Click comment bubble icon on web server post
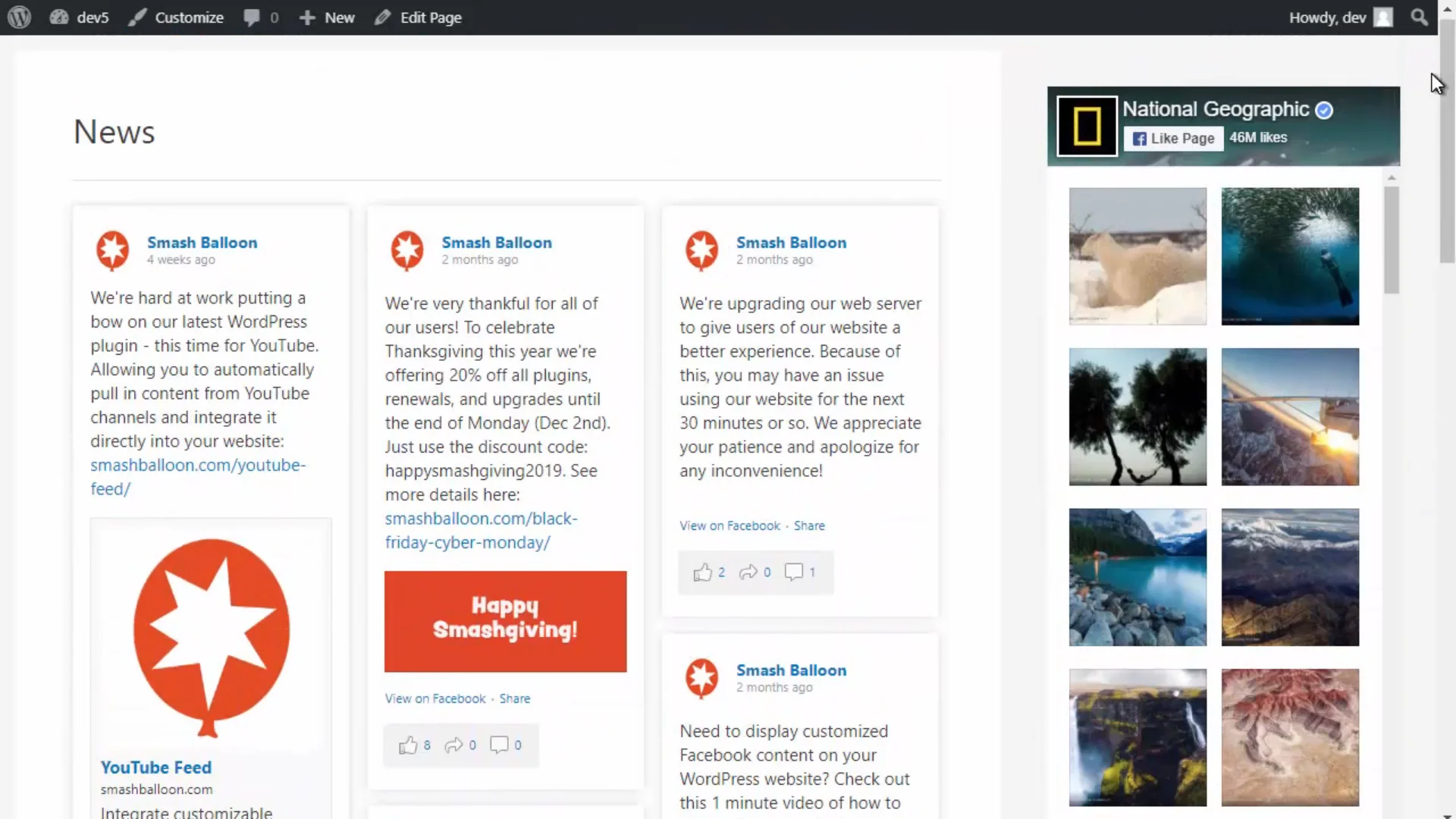This screenshot has height=819, width=1456. coord(793,572)
